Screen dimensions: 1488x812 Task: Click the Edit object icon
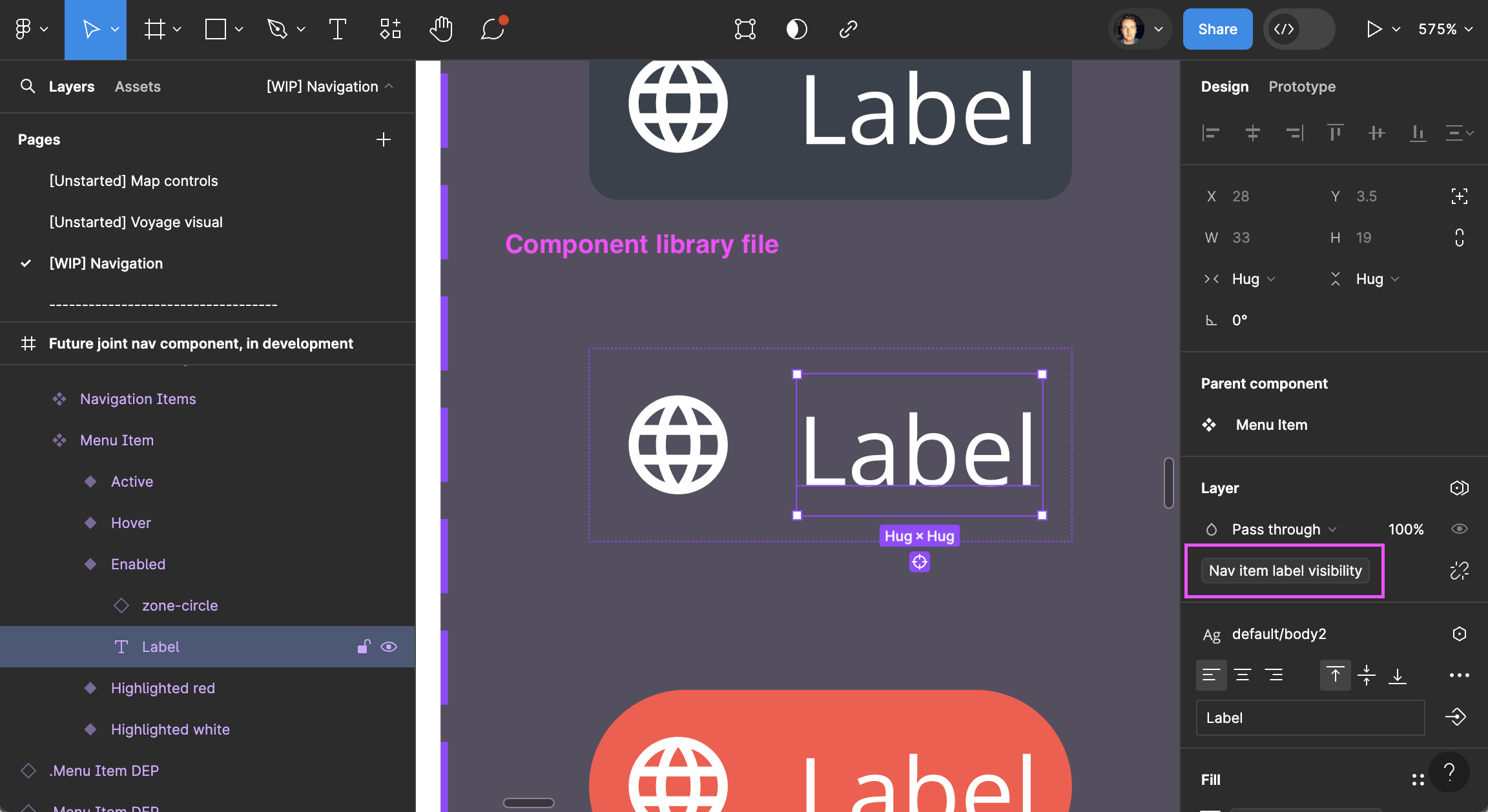pyautogui.click(x=745, y=29)
